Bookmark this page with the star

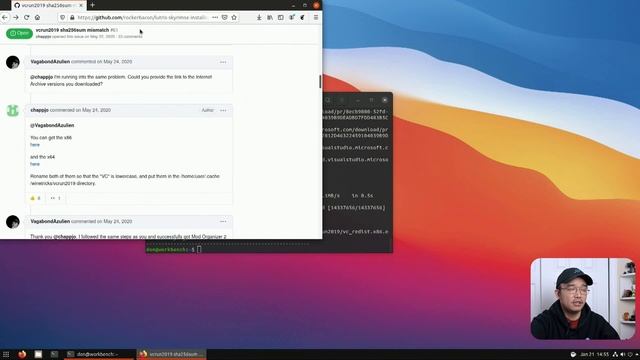[x=234, y=18]
